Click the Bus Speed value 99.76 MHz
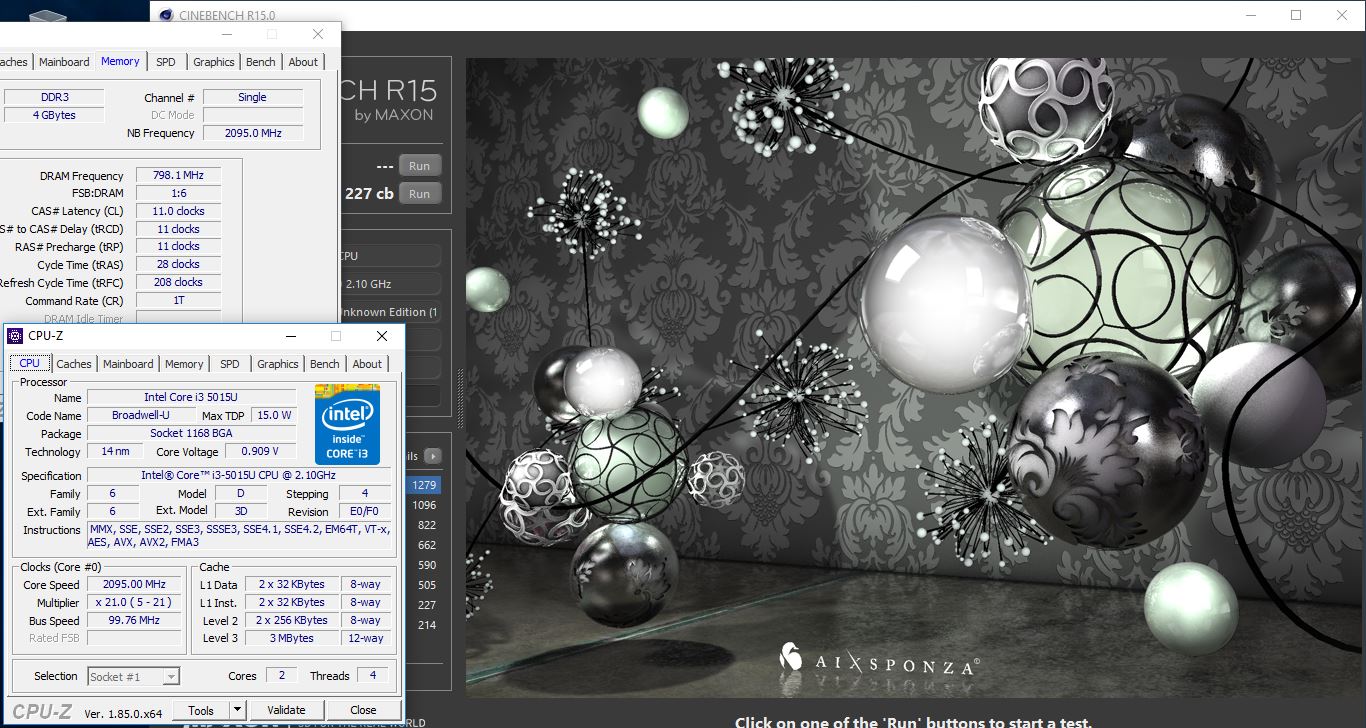Screen dimensions: 1366x728 click(135, 620)
